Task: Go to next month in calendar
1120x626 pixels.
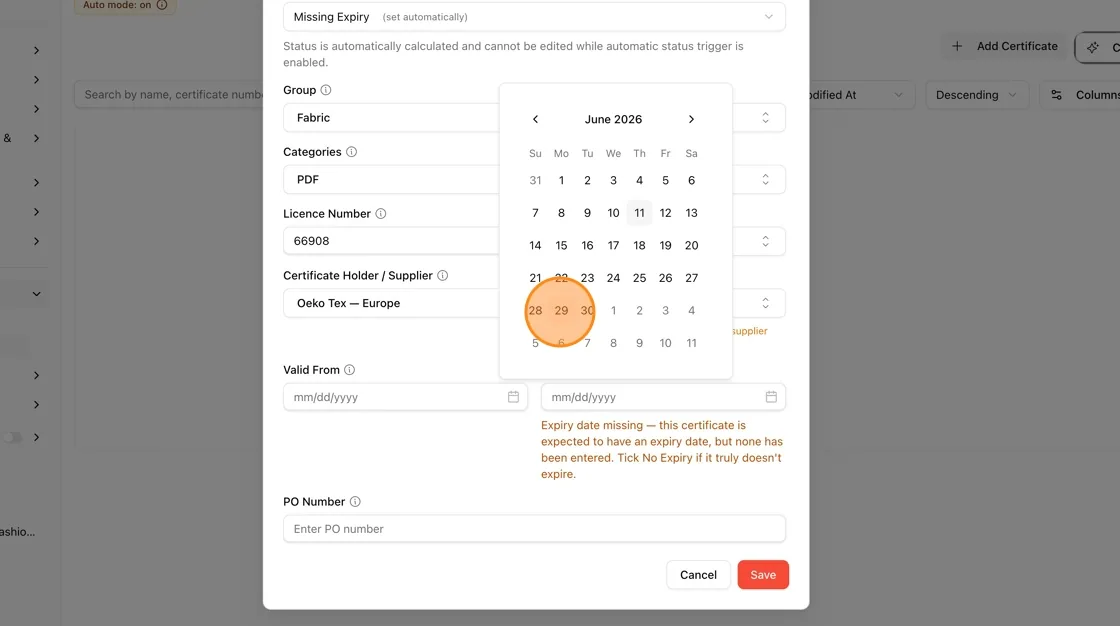Action: (x=691, y=119)
